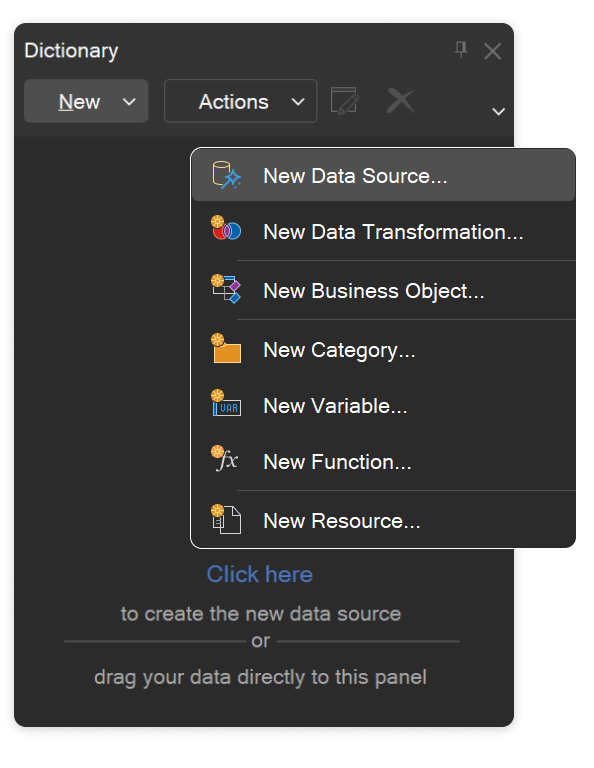Click the New Data Source database icon
Viewport: 594px width, 768px height.
(x=226, y=175)
